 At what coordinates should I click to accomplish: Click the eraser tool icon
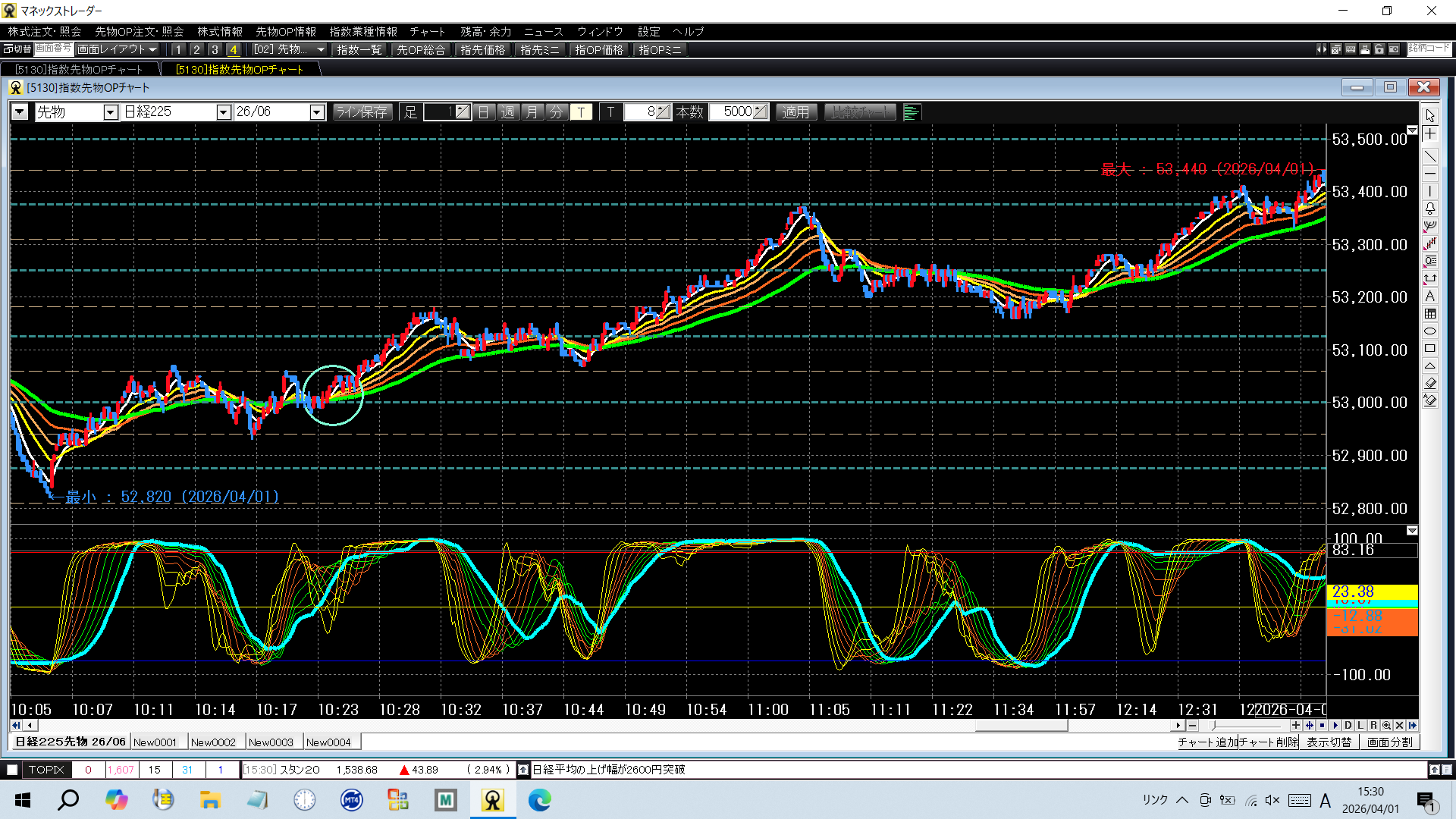click(1429, 383)
